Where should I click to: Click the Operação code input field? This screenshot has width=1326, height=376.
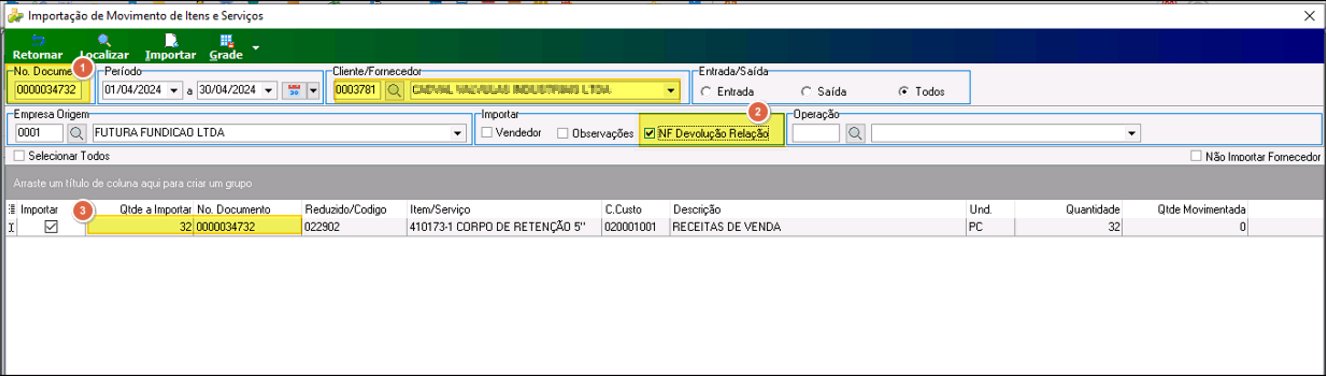click(817, 132)
